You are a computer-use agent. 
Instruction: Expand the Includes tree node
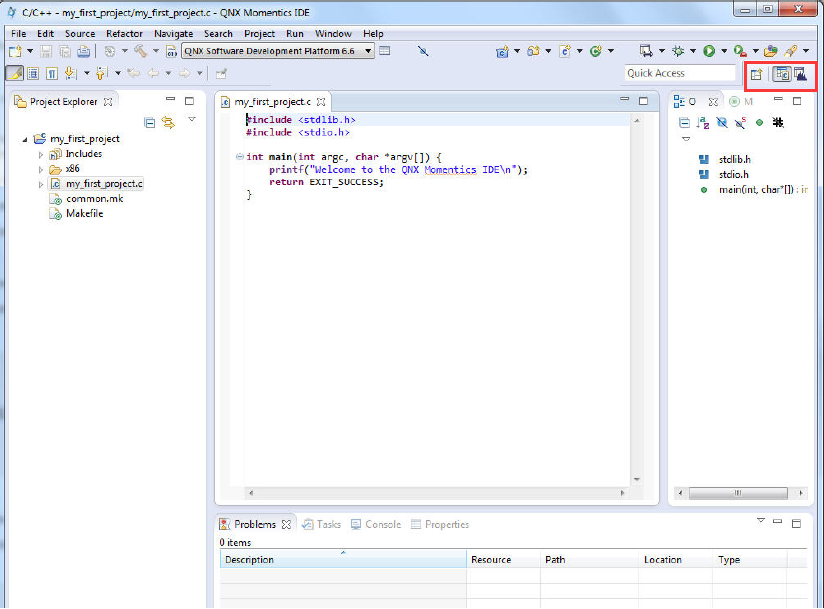40,154
